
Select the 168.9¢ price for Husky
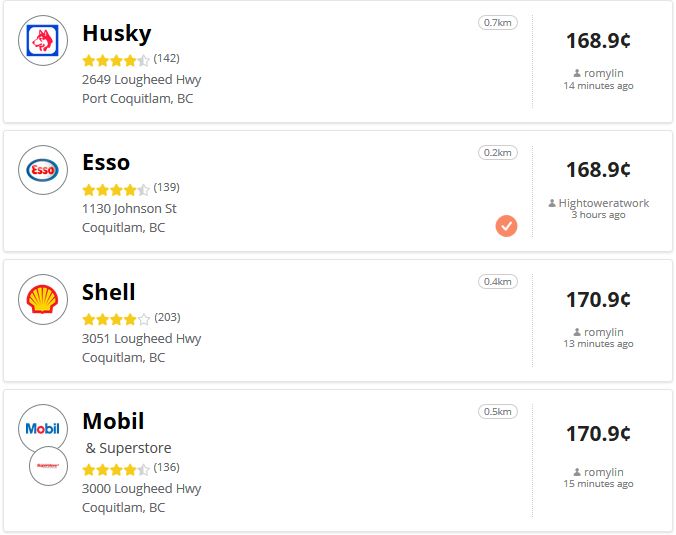(x=598, y=41)
